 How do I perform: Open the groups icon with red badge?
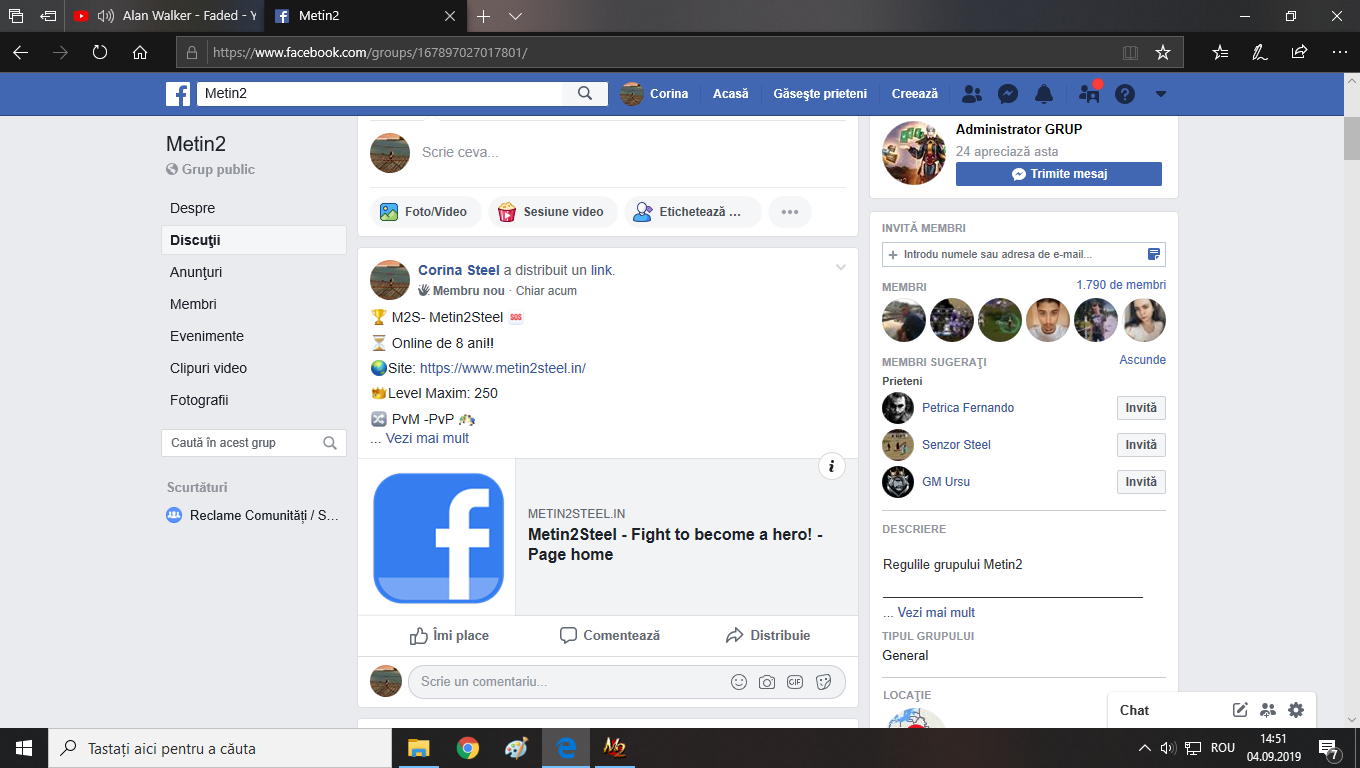(1088, 94)
